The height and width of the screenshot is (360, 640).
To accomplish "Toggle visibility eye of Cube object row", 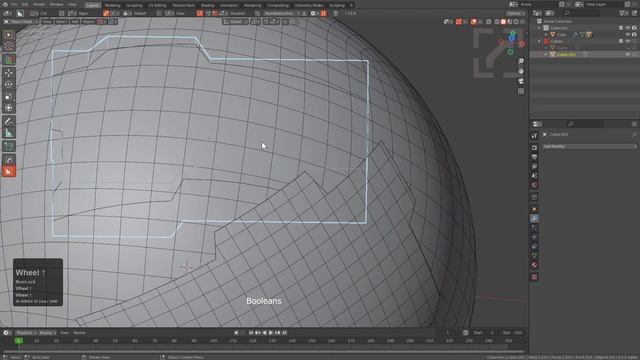I will [x=628, y=35].
